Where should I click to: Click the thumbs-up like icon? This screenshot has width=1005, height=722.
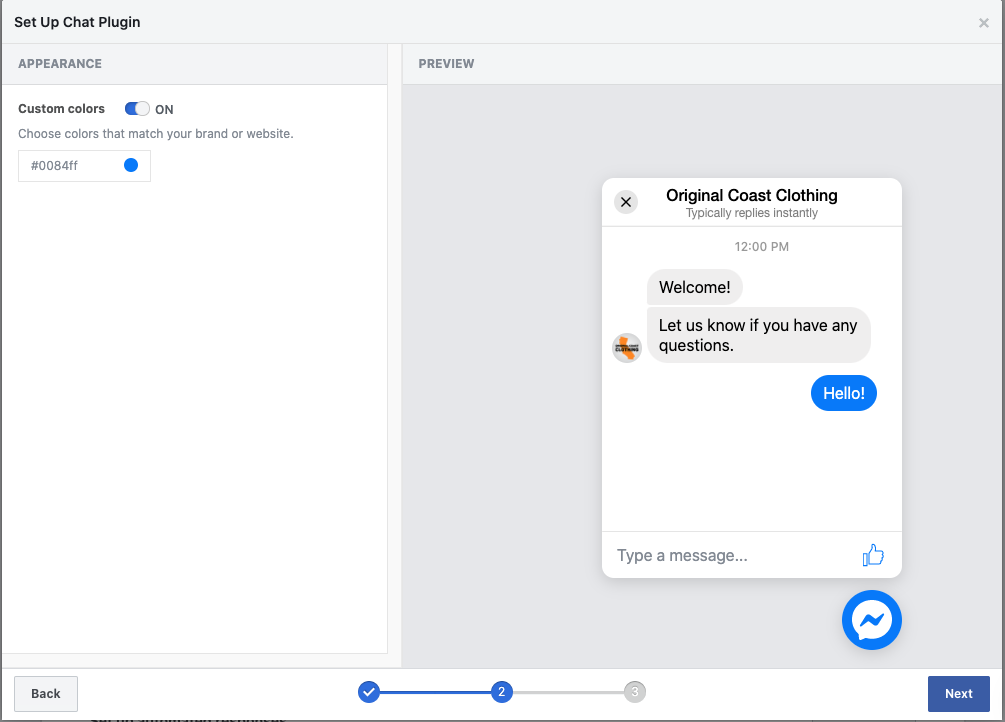tap(873, 555)
